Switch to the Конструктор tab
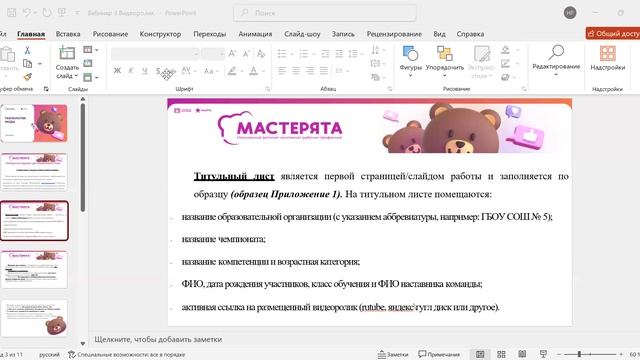 pos(160,34)
